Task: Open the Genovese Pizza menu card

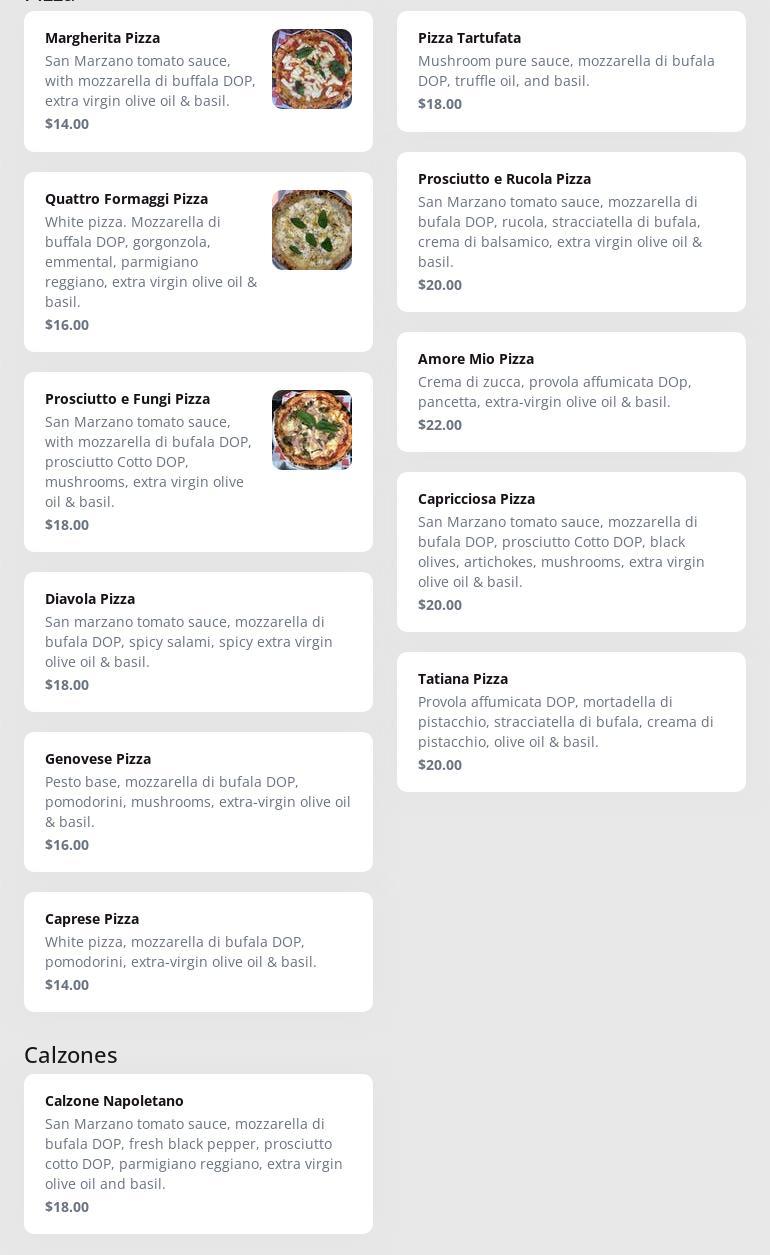Action: tap(198, 802)
